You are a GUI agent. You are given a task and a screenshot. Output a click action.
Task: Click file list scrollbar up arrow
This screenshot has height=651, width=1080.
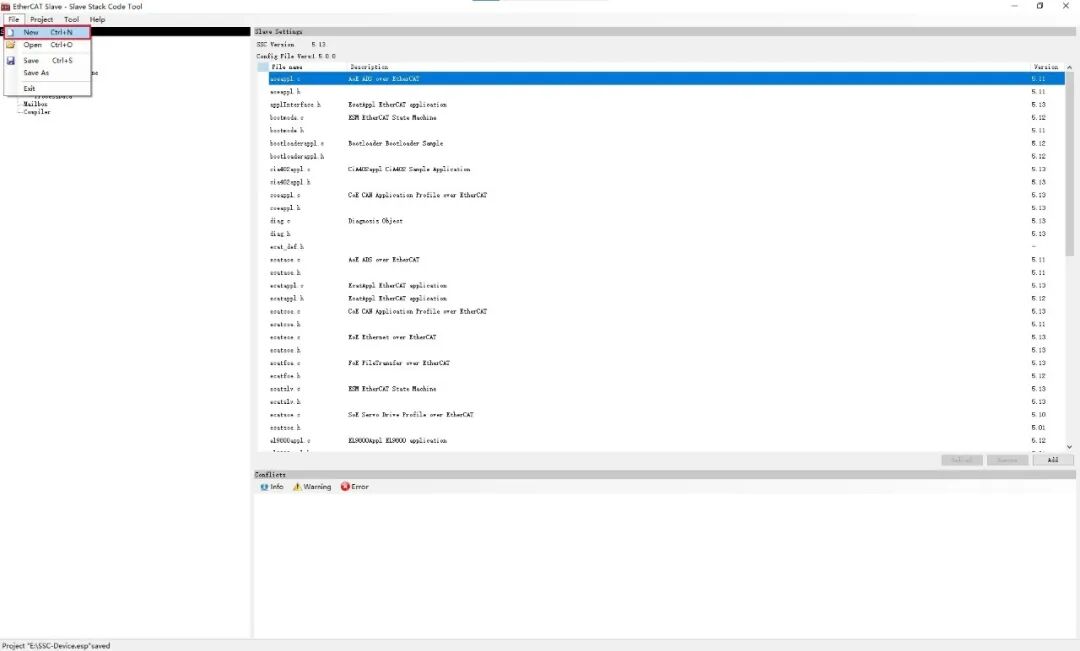1069,68
